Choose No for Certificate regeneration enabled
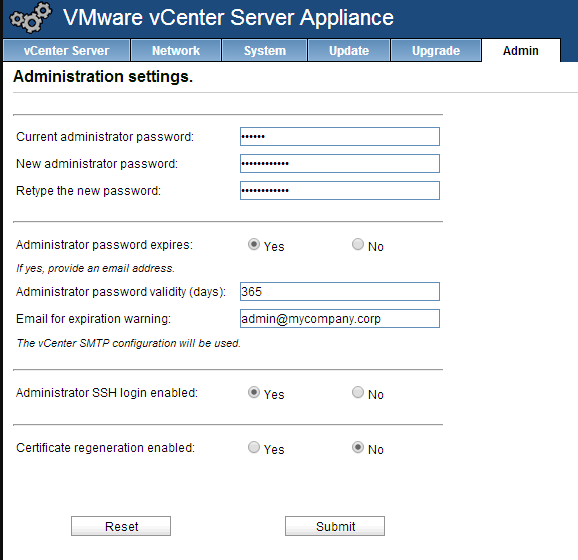578x560 pixels. (358, 447)
